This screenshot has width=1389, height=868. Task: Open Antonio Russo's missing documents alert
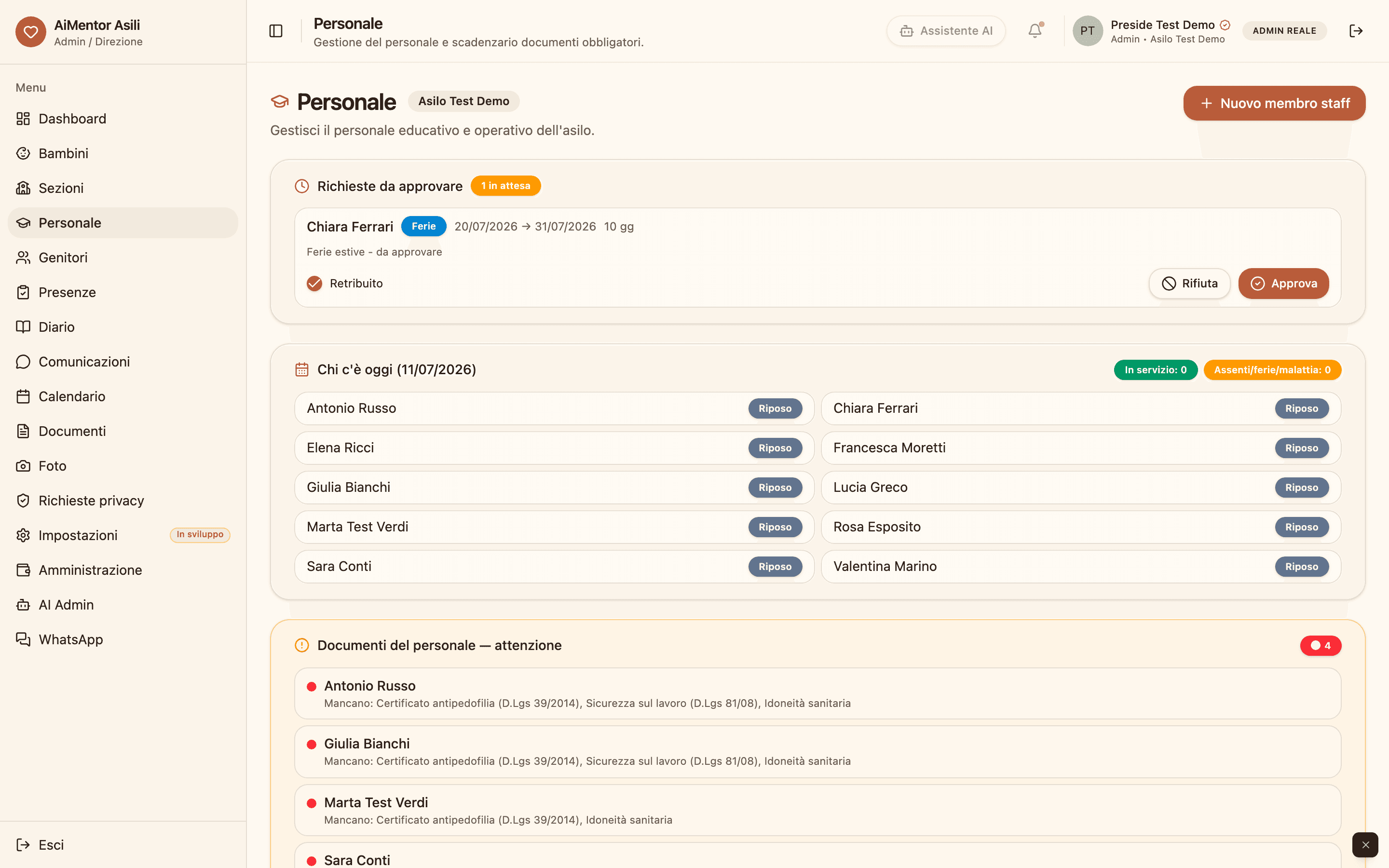[817, 693]
